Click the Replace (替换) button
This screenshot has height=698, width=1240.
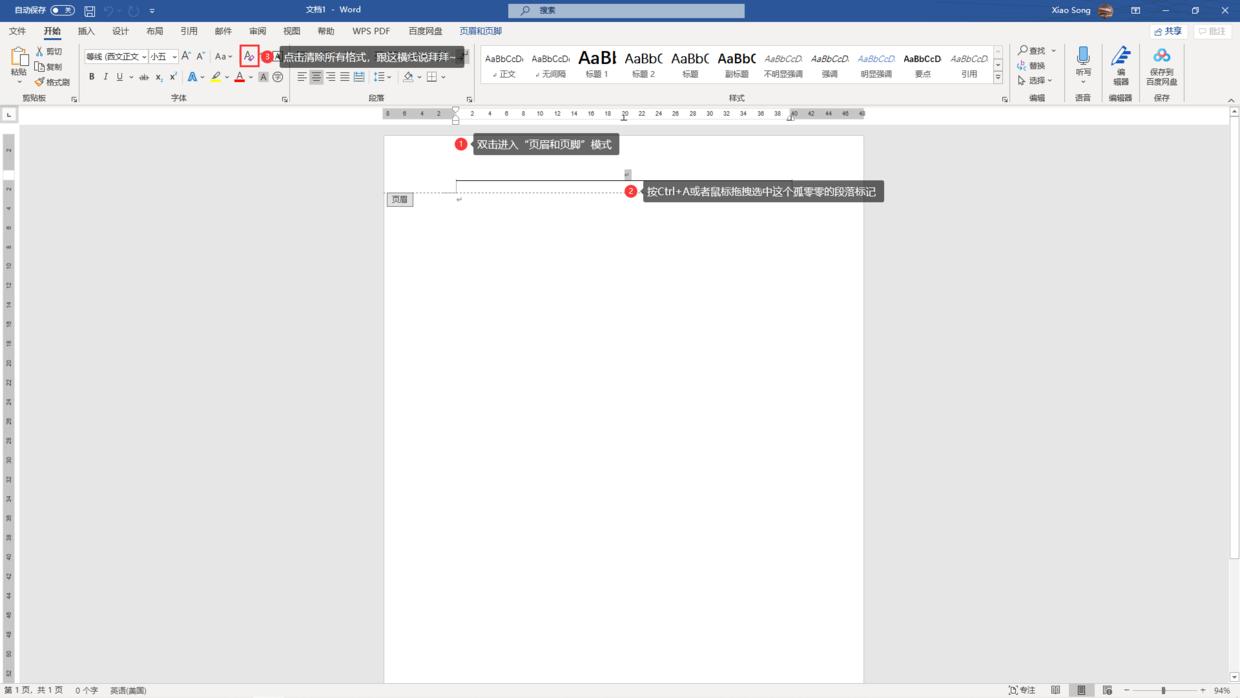(x=1031, y=65)
